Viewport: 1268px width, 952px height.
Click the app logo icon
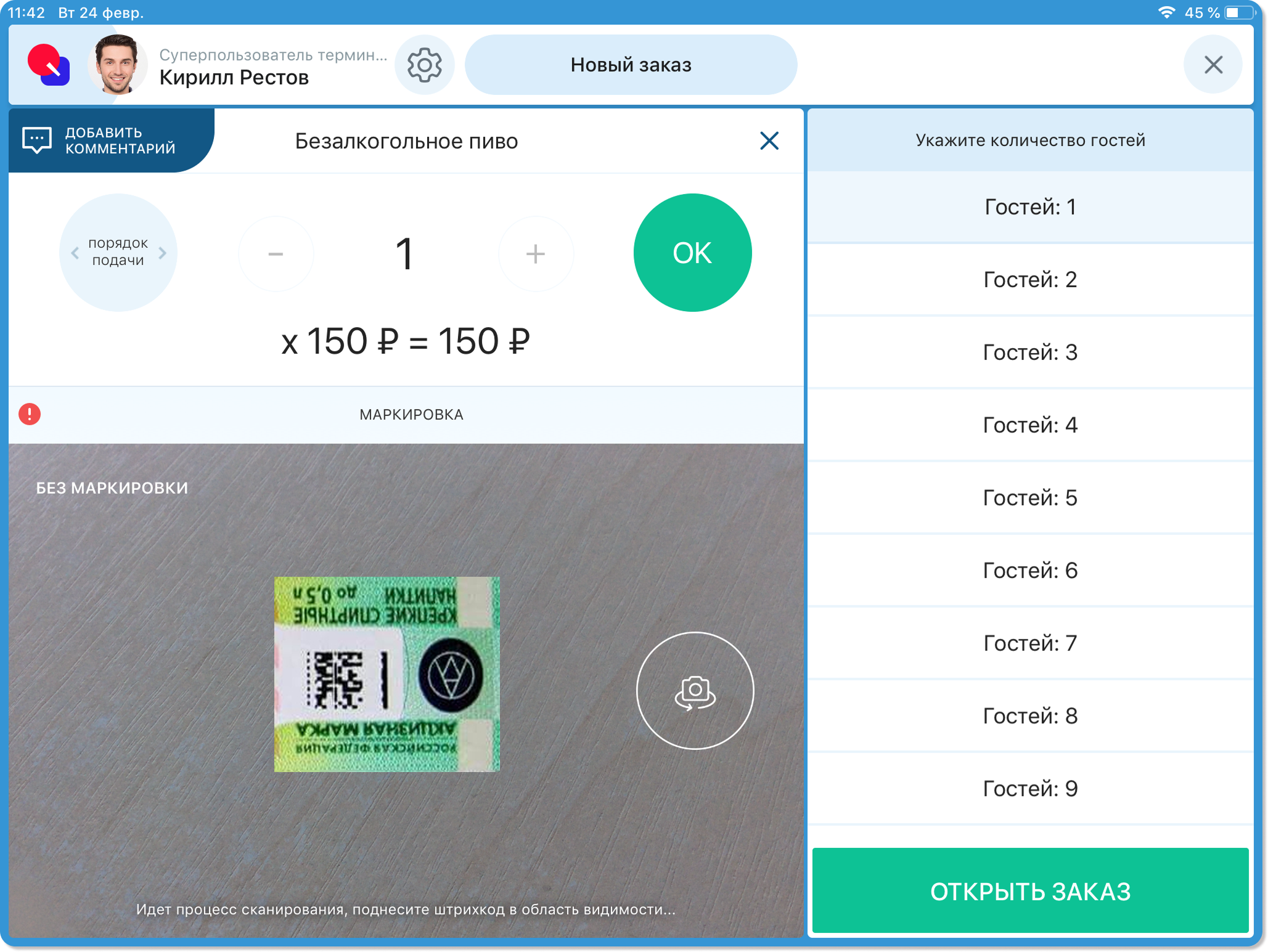point(48,65)
